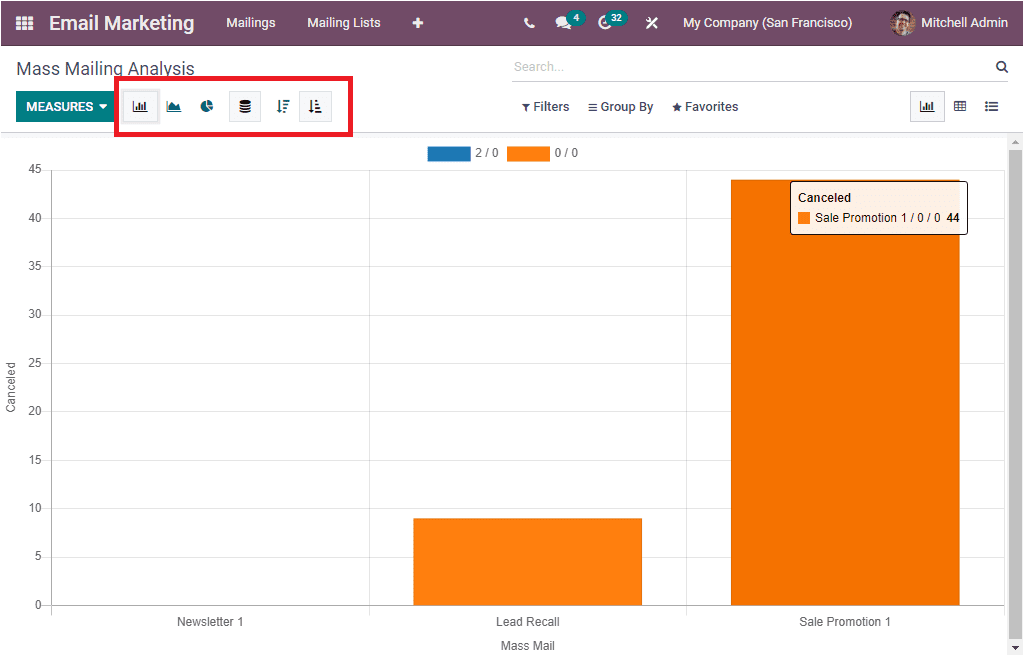Open the Mailings menu
Viewport: 1024px width, 656px height.
251,22
